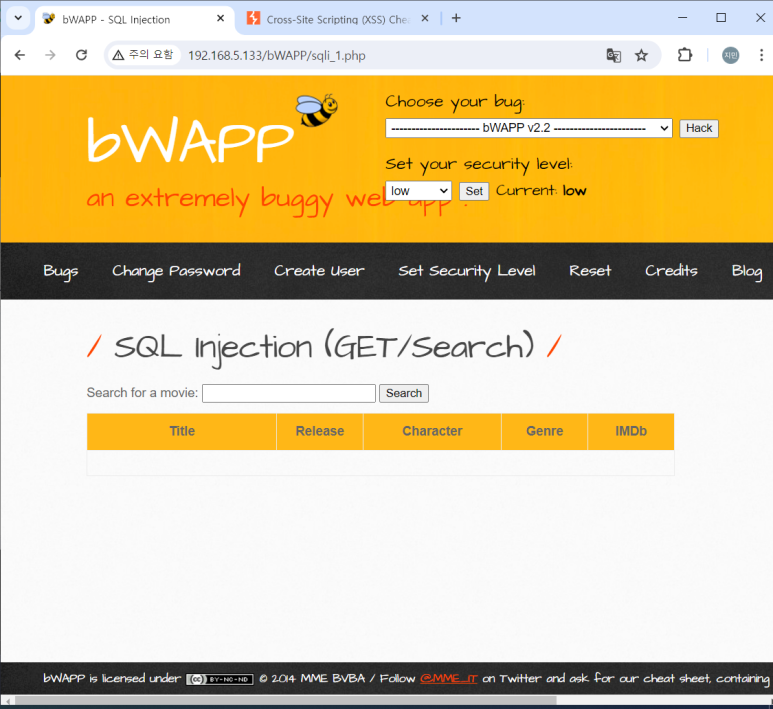
Task: Open the Blog link in navigation
Action: [747, 271]
